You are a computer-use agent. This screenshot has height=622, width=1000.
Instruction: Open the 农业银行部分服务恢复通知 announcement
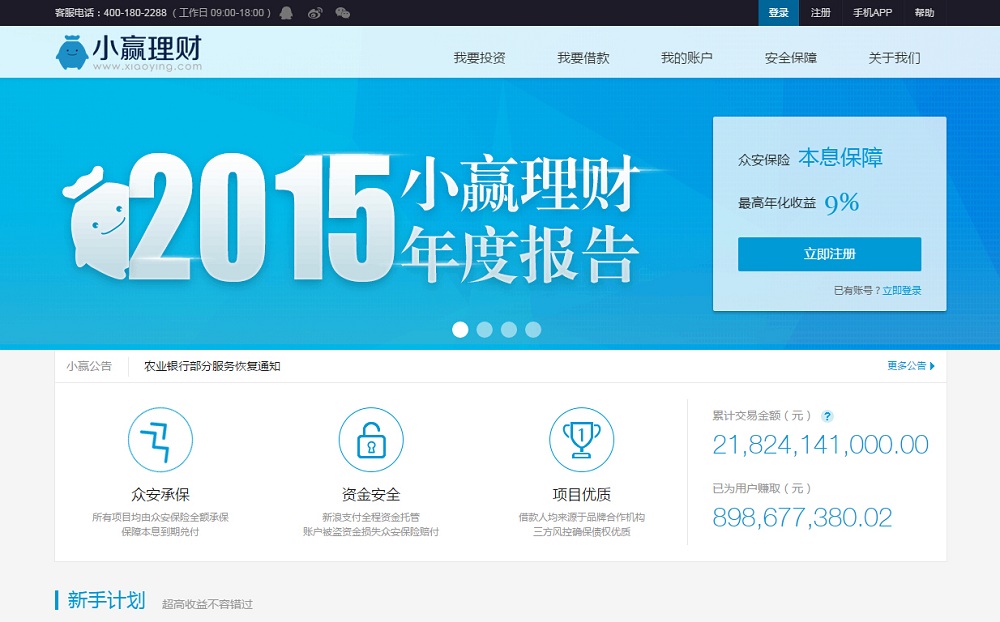tap(212, 366)
